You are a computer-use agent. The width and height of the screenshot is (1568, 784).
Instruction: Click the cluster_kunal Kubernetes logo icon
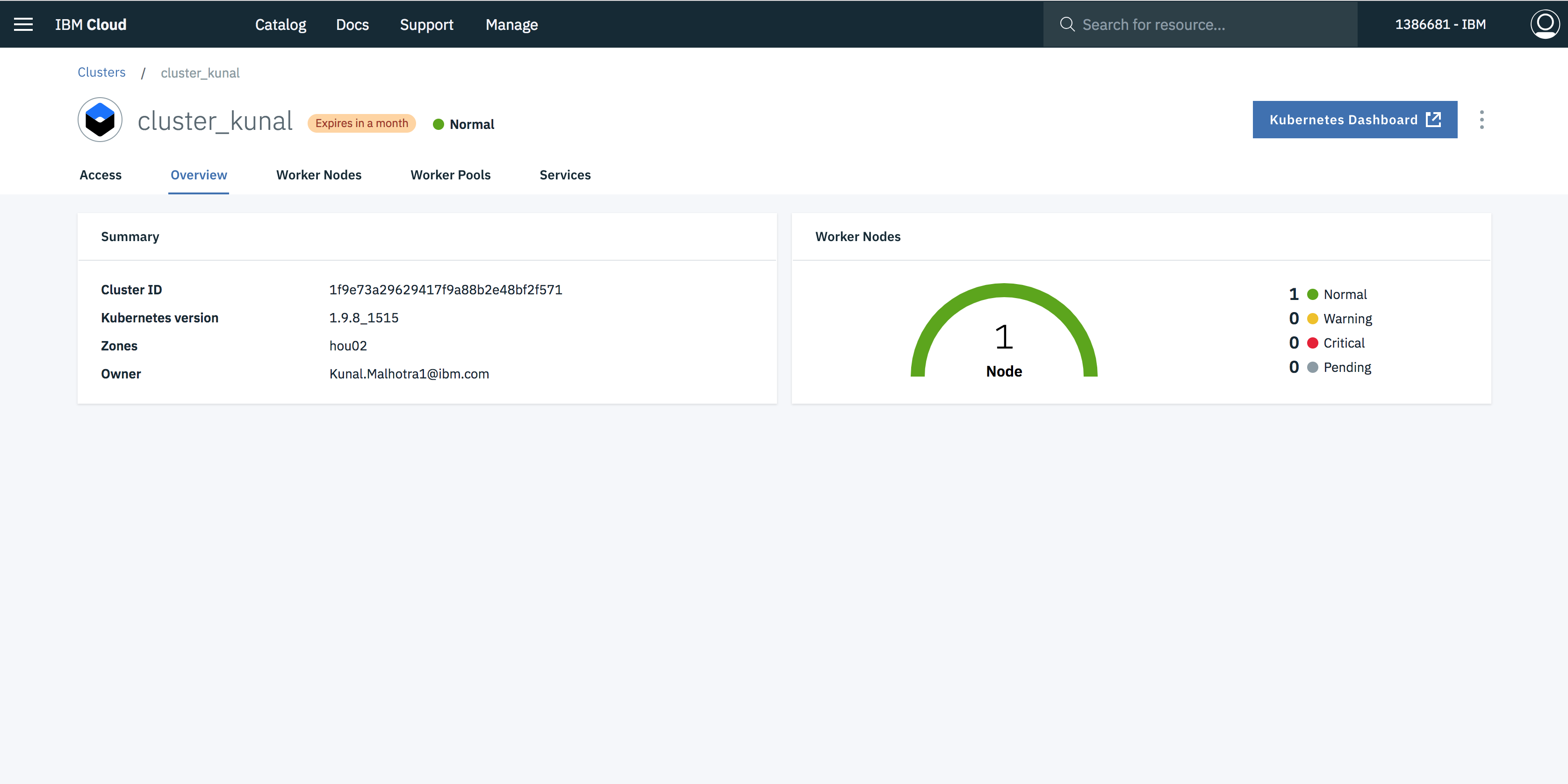pos(100,120)
